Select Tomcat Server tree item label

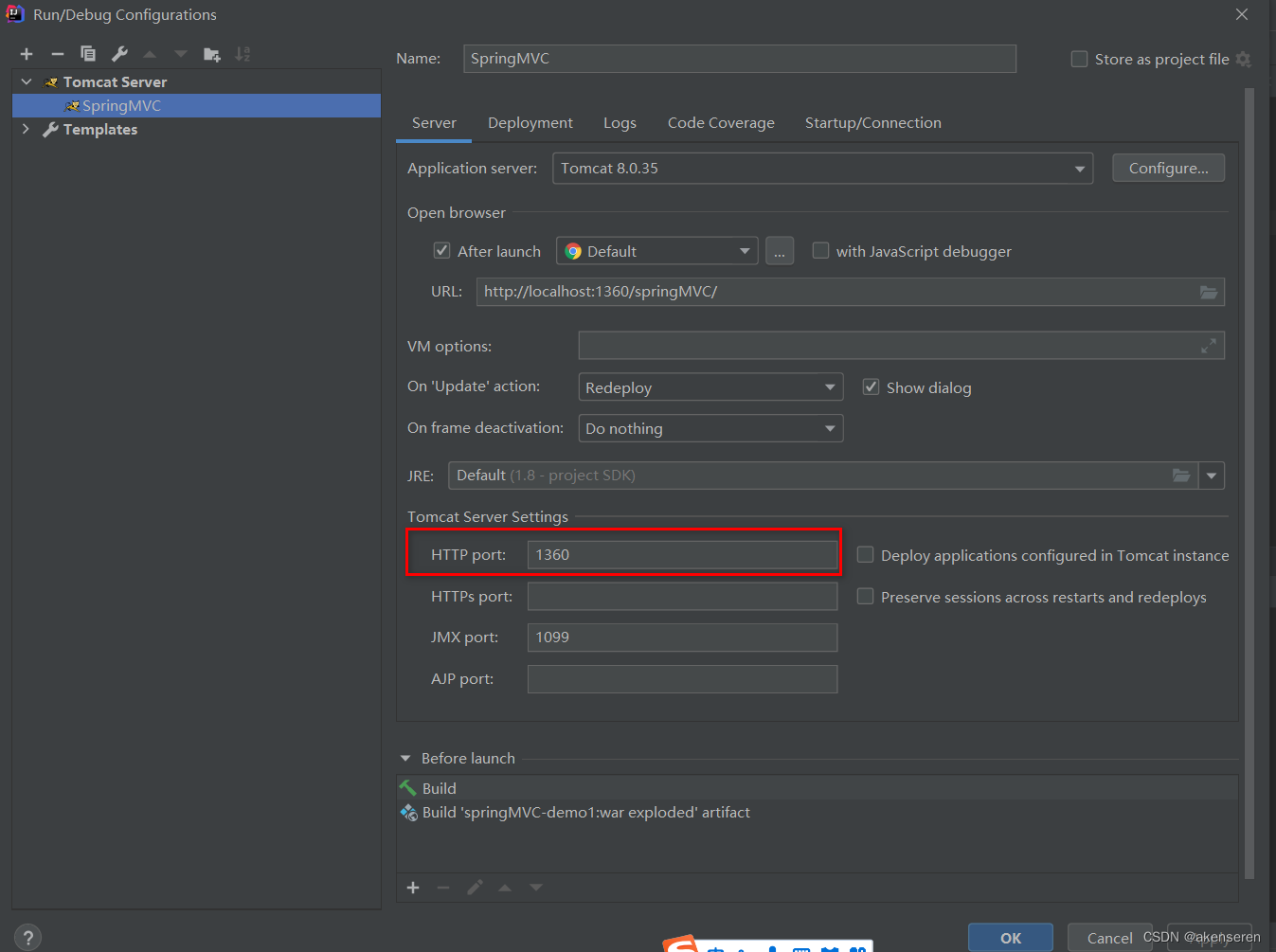[115, 82]
